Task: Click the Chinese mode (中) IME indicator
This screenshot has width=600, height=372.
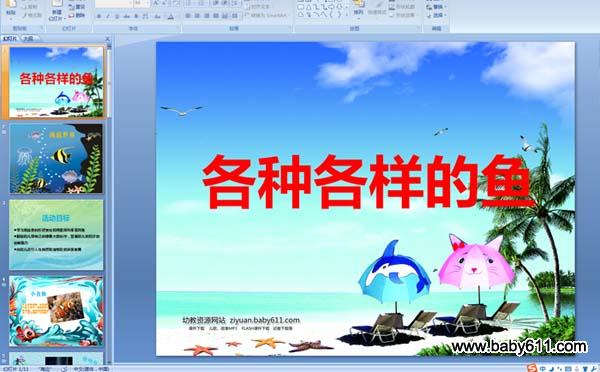Action: click(543, 369)
